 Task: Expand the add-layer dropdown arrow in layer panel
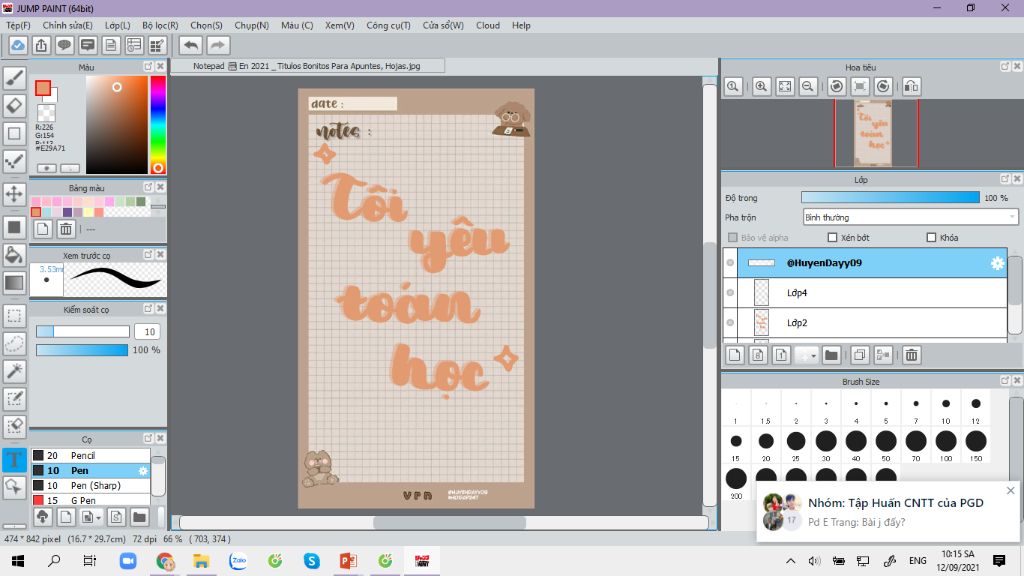pos(814,355)
